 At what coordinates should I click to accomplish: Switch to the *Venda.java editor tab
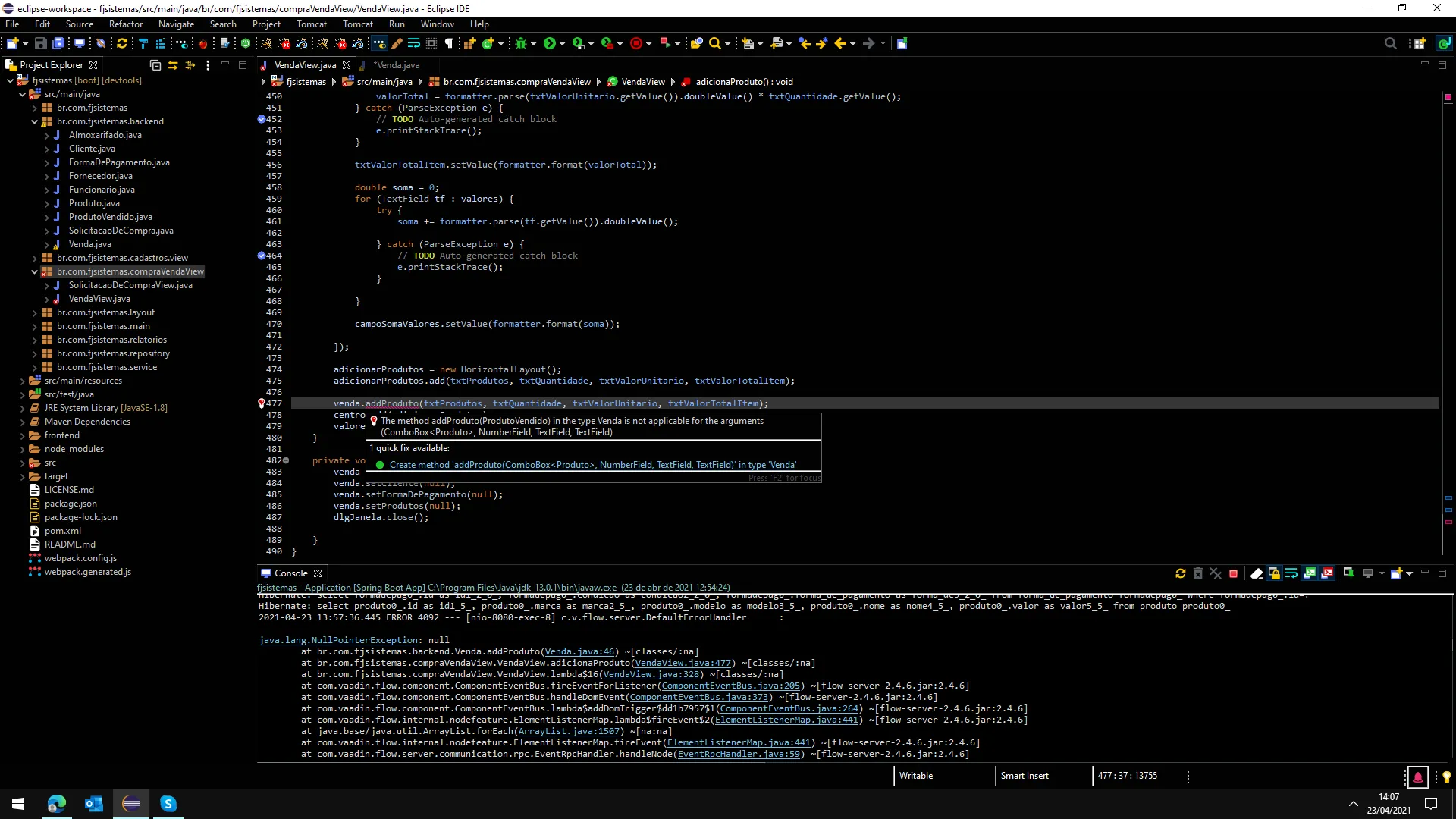coord(397,65)
